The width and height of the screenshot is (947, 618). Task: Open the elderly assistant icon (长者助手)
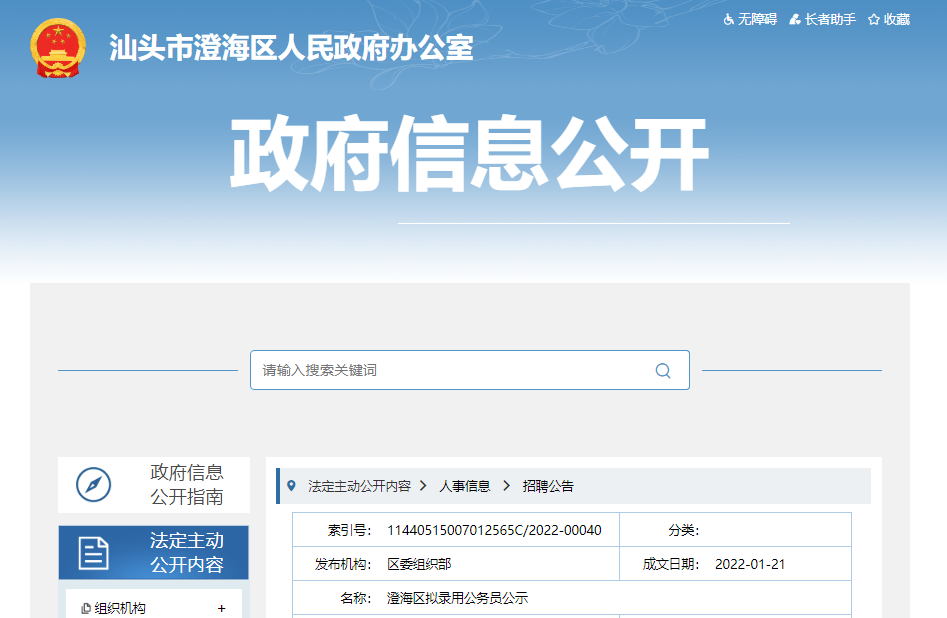[795, 20]
